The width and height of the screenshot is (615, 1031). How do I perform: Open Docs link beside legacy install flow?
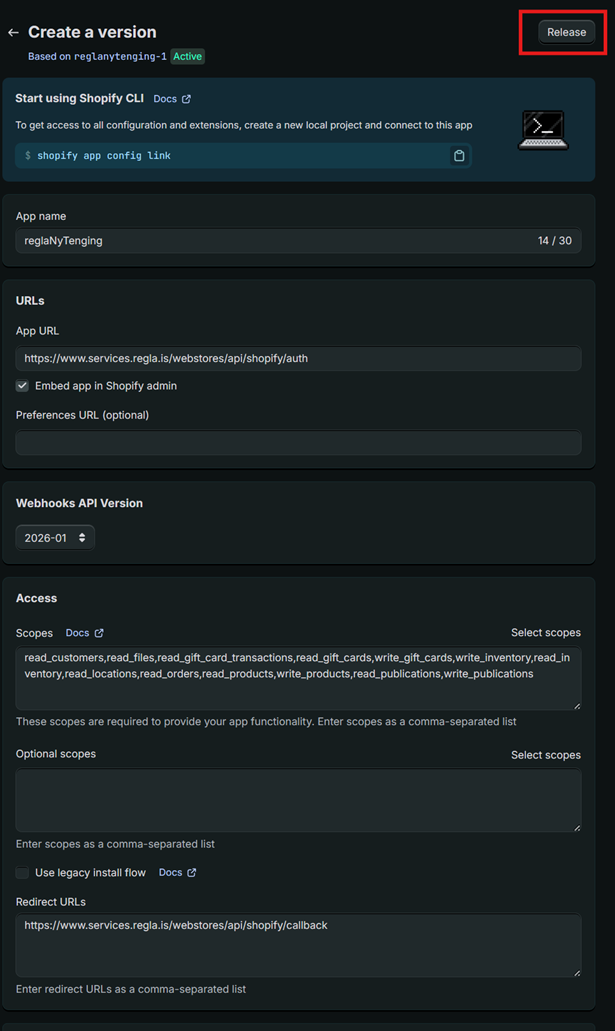point(177,873)
